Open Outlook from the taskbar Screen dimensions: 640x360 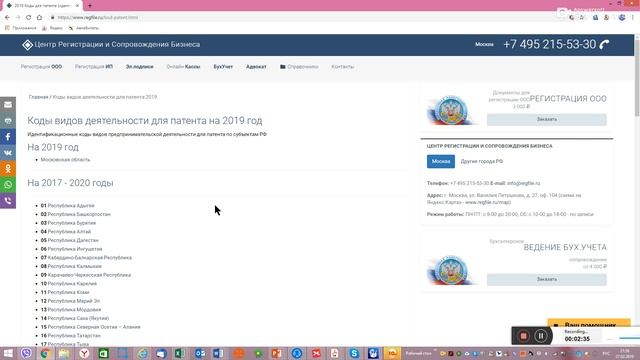pyautogui.click(x=200, y=353)
